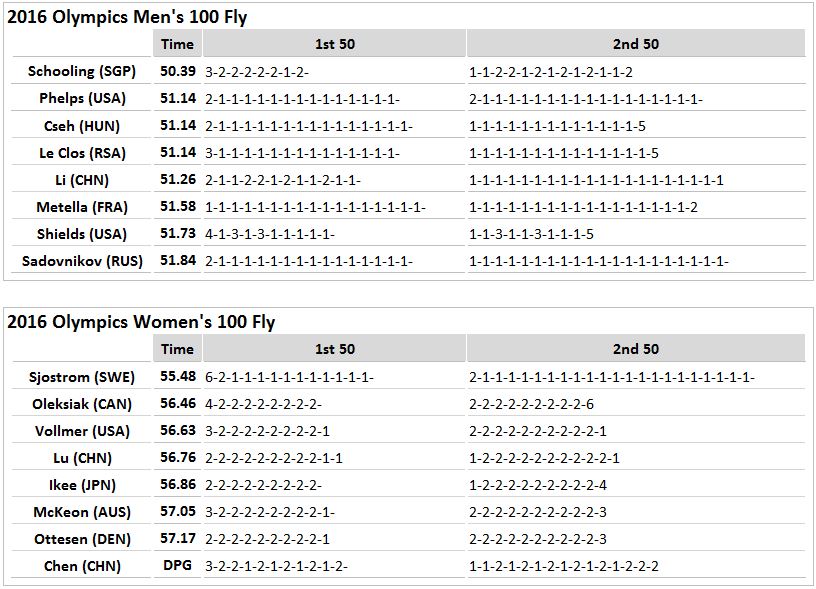Image resolution: width=816 pixels, height=589 pixels.
Task: Select the Men's table 1st 50 header
Action: click(335, 44)
